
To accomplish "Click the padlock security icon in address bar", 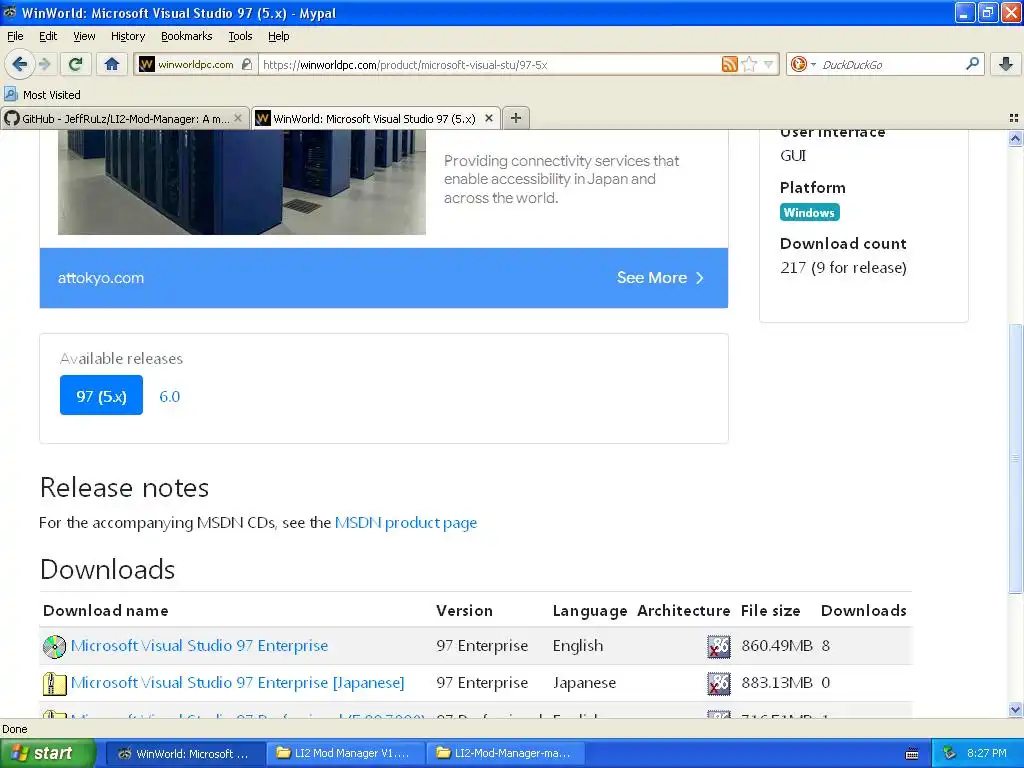I will [246, 64].
